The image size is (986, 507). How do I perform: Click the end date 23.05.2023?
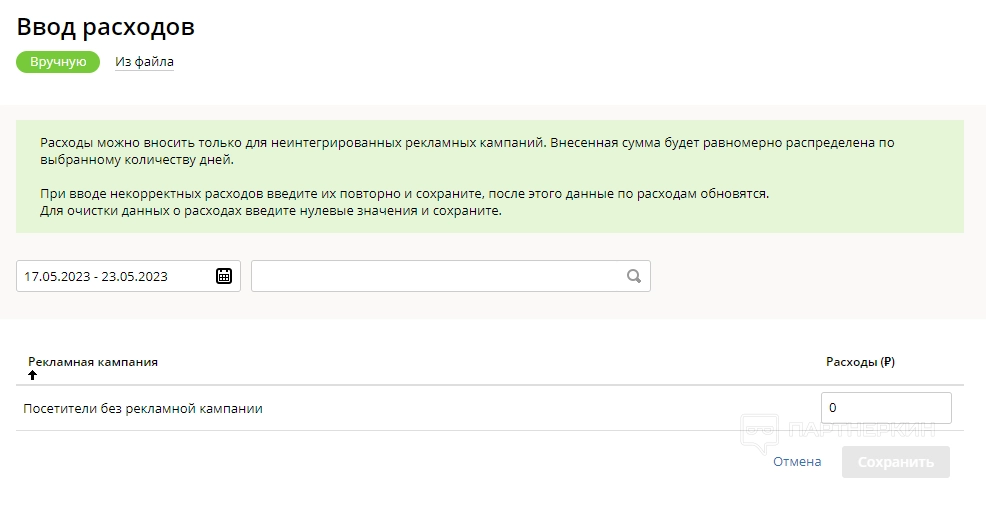click(133, 277)
